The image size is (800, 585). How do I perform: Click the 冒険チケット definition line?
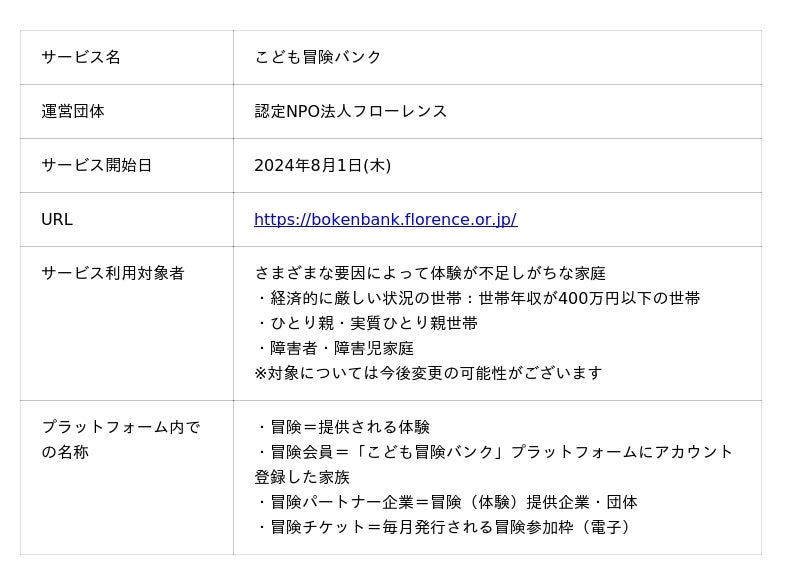pyautogui.click(x=442, y=527)
